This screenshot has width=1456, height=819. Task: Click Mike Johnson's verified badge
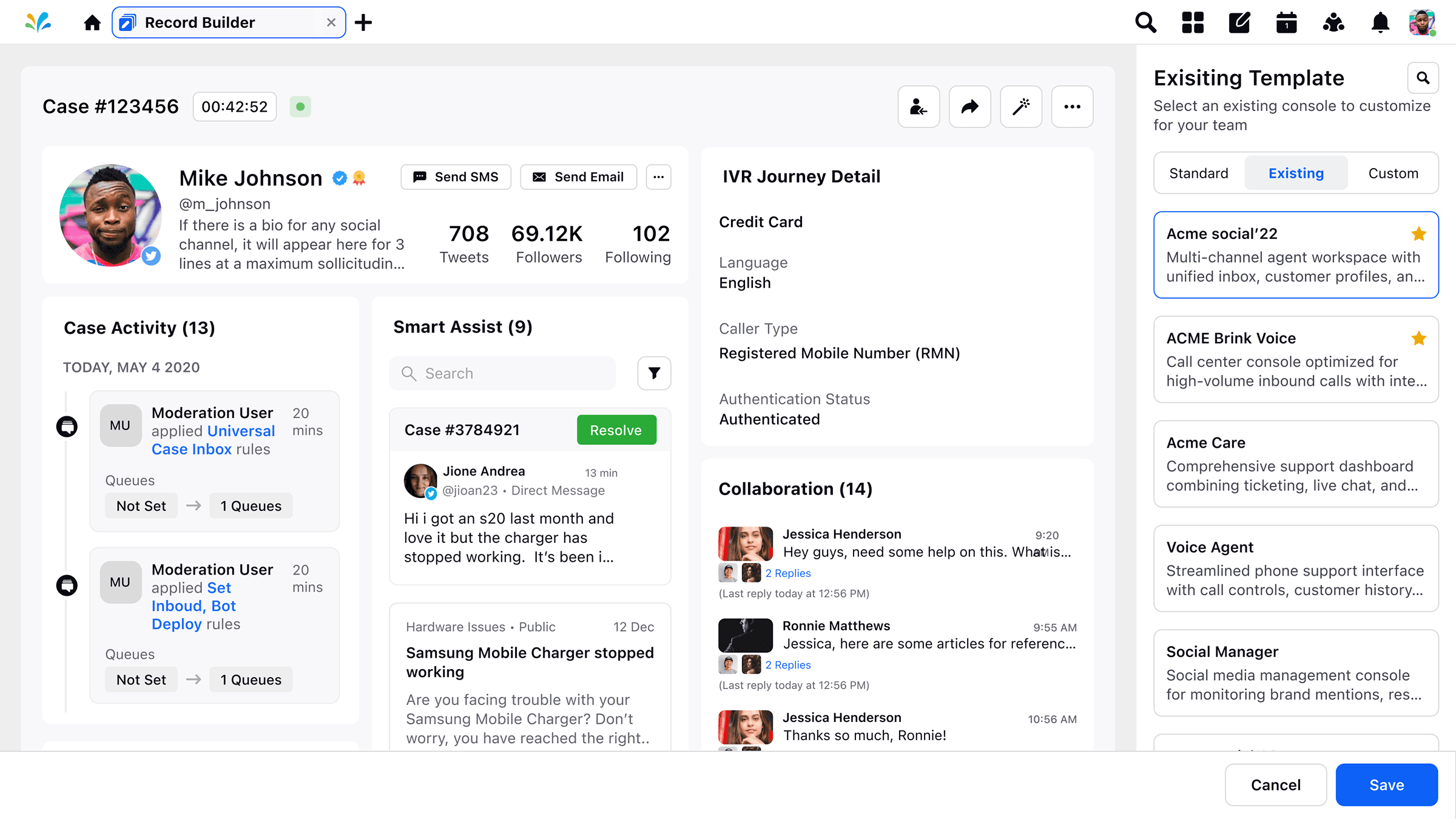[340, 178]
